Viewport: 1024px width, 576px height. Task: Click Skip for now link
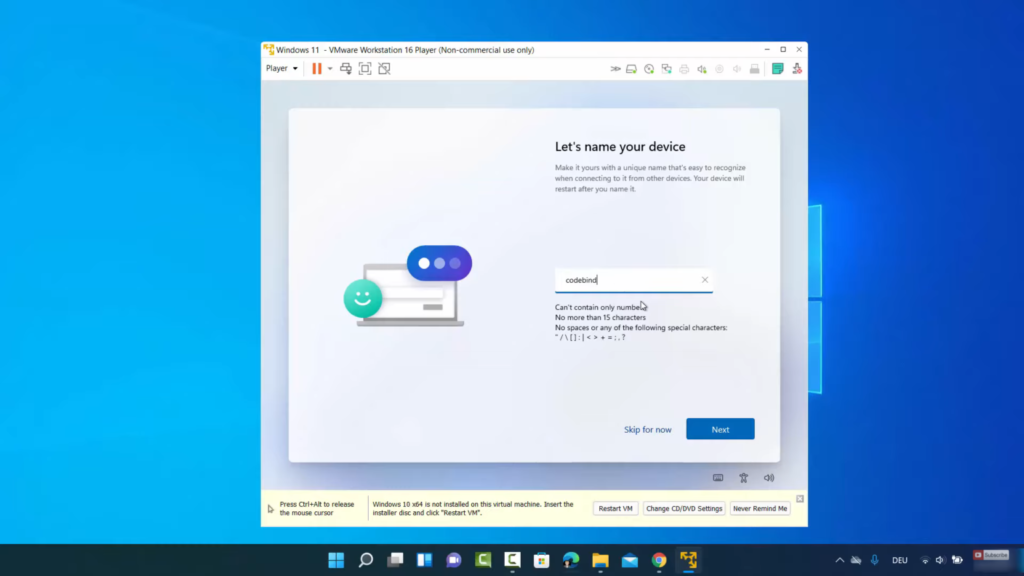(648, 430)
